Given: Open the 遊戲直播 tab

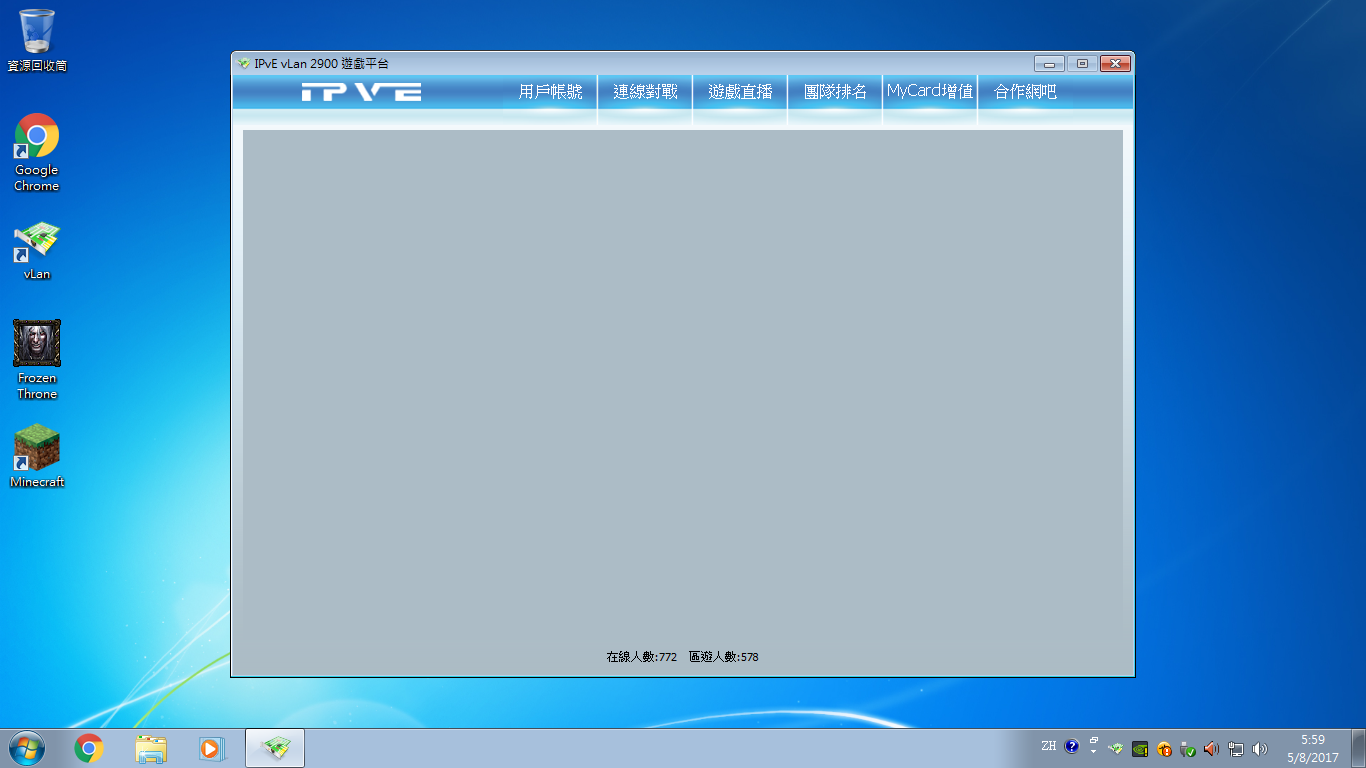Looking at the screenshot, I should coord(740,92).
